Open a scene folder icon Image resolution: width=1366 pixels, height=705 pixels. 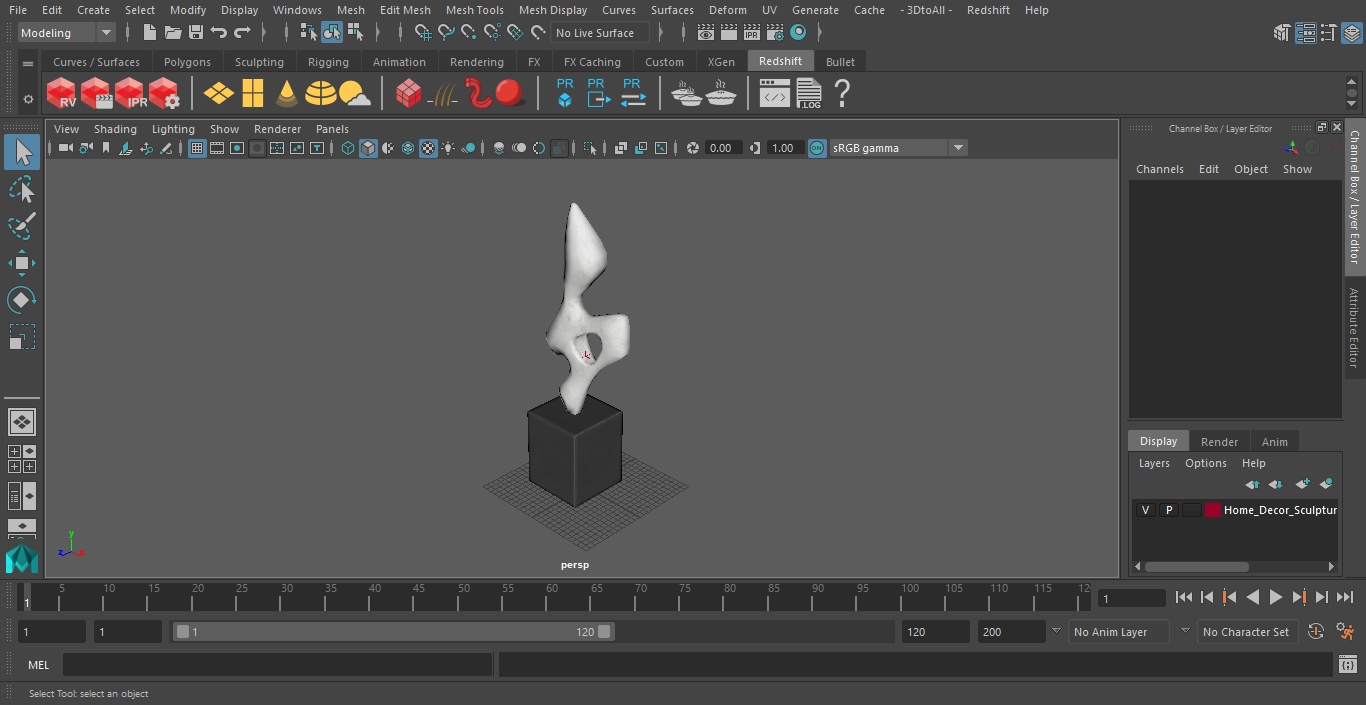173,33
